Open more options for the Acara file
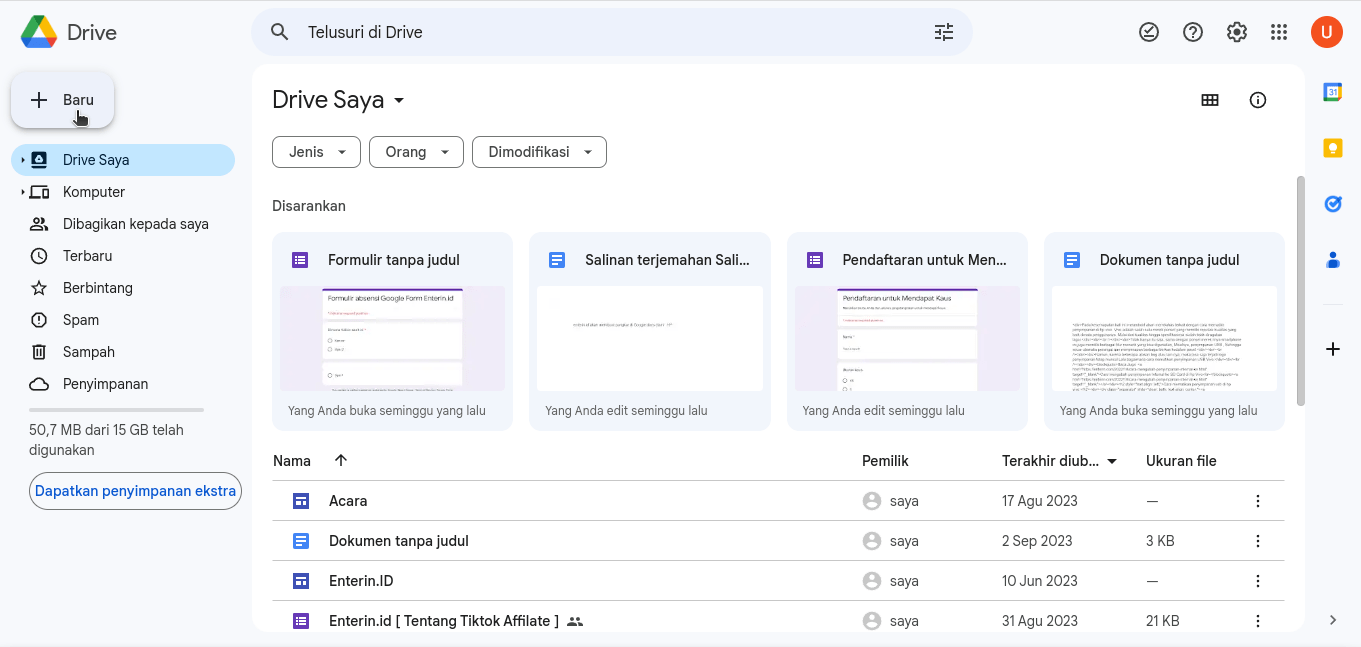The image size is (1361, 647). coord(1258,500)
